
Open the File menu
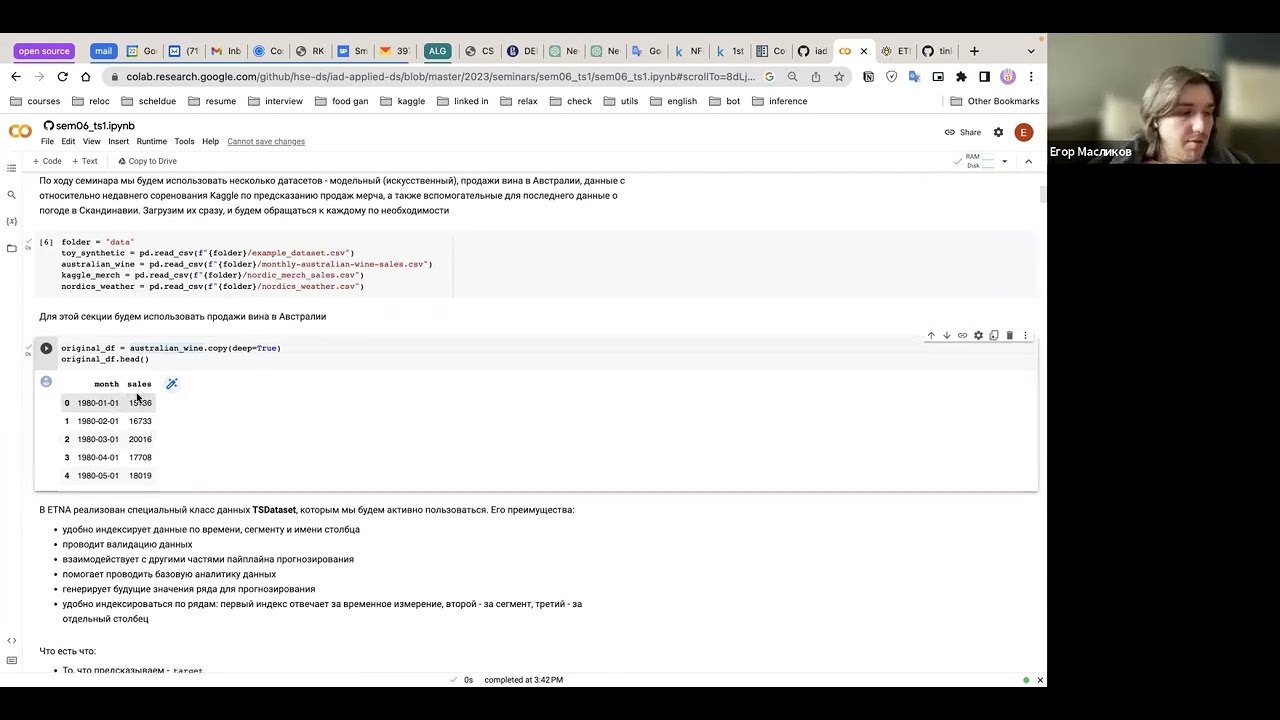(47, 142)
